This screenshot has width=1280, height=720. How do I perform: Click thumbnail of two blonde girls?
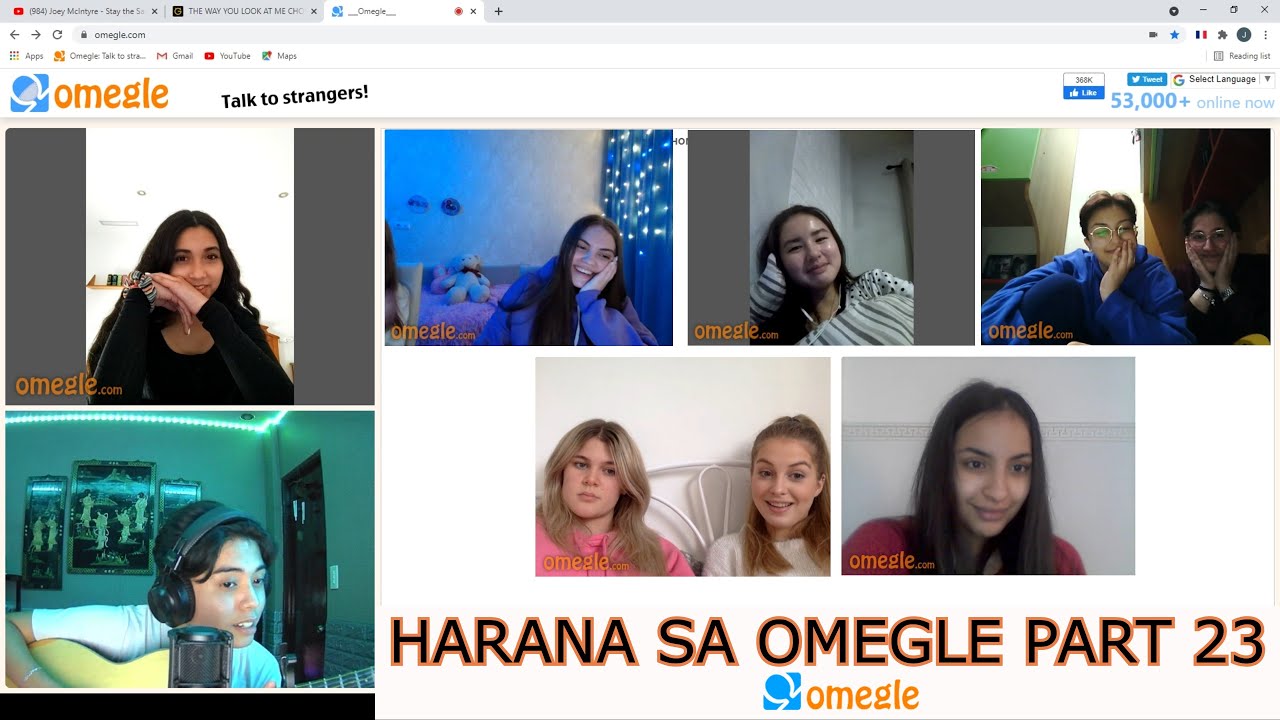pyautogui.click(x=683, y=467)
